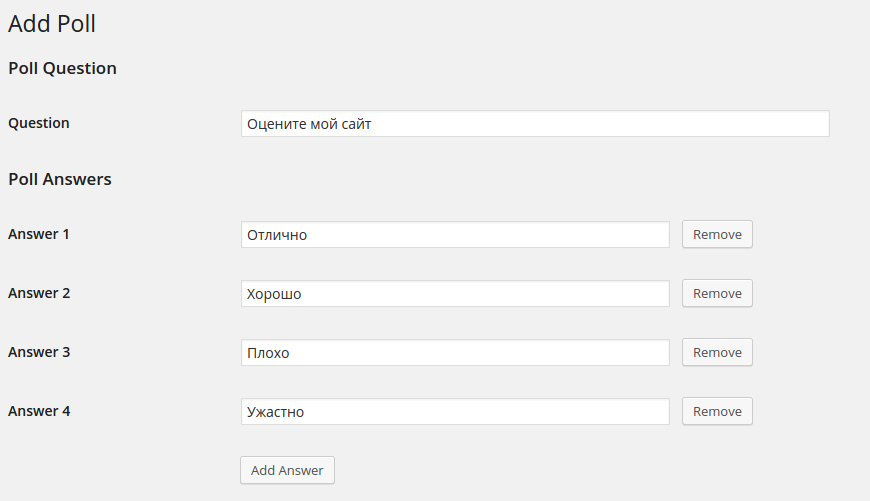Click the Question text input field
The image size is (870, 501).
(x=535, y=124)
